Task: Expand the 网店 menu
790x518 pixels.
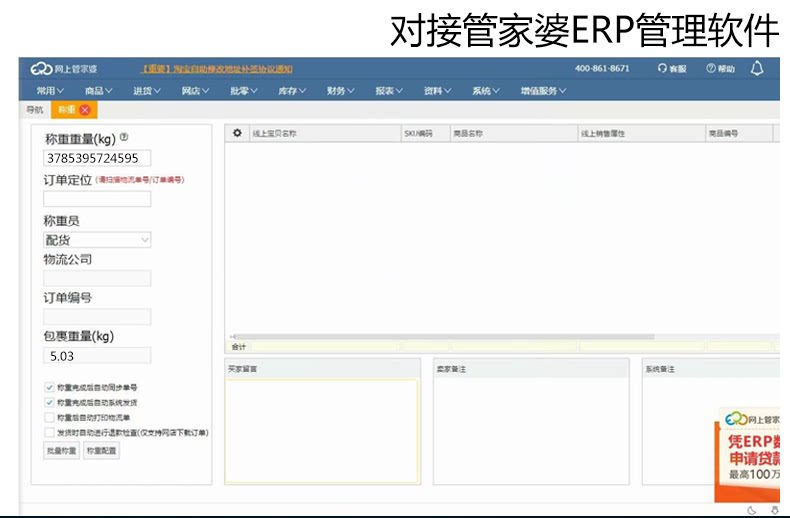Action: coord(195,91)
